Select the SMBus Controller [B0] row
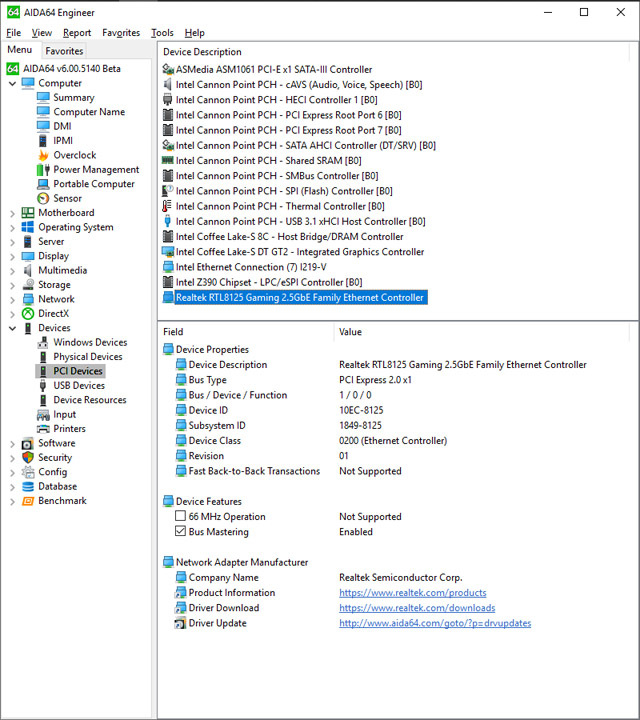 277,176
